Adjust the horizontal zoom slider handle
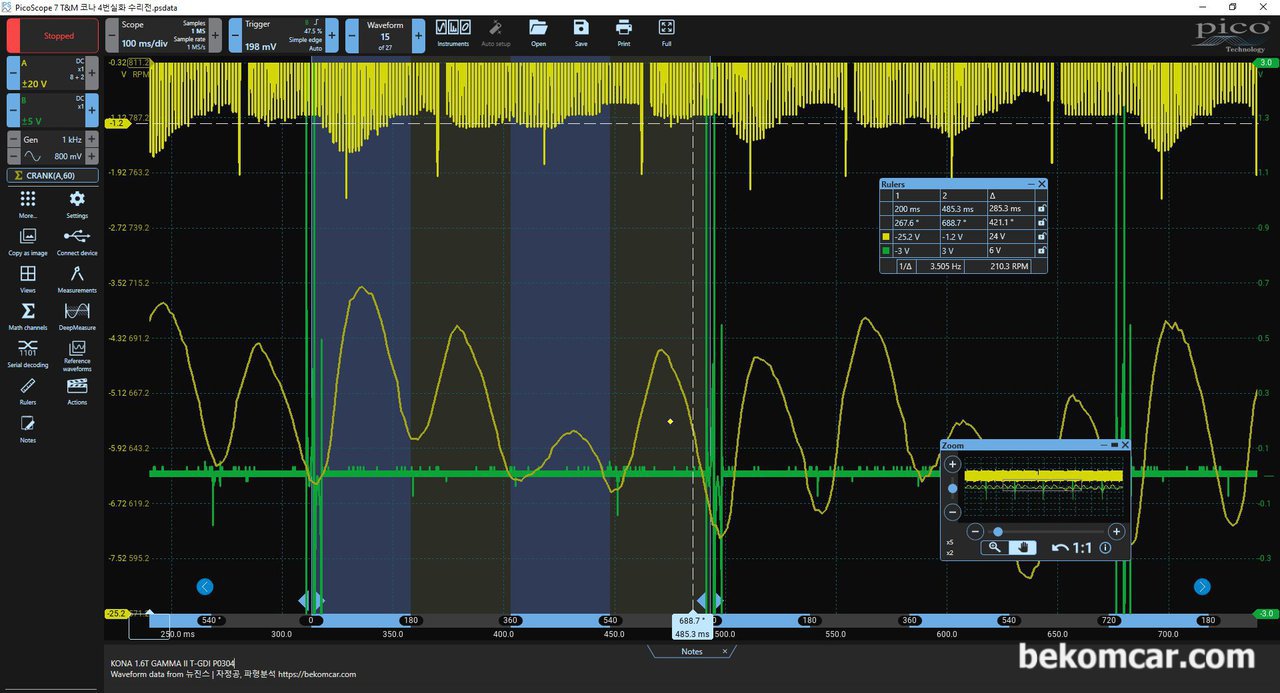This screenshot has width=1280, height=693. pos(998,532)
